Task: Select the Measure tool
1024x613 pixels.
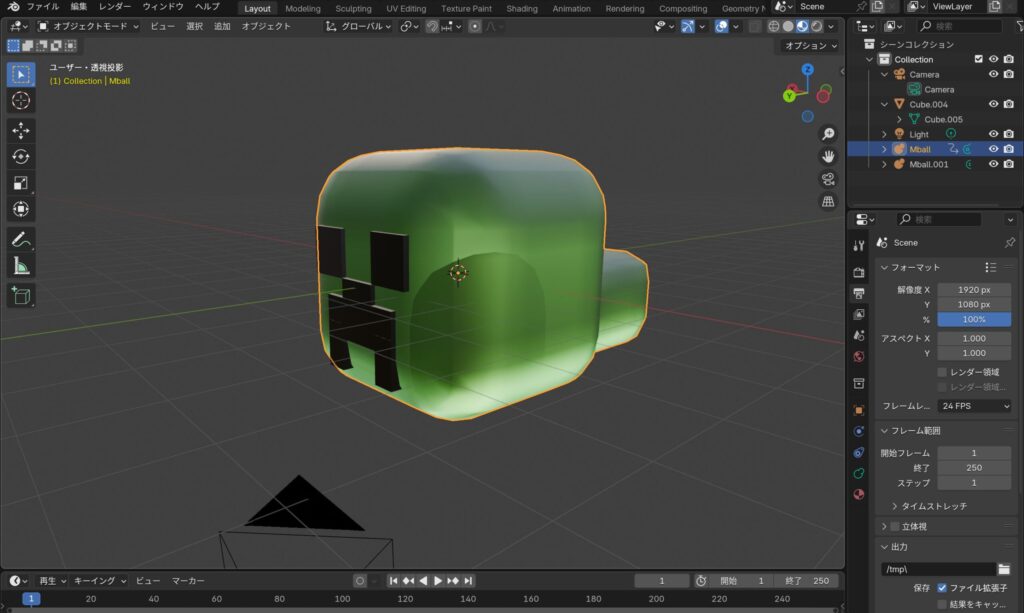Action: [21, 266]
